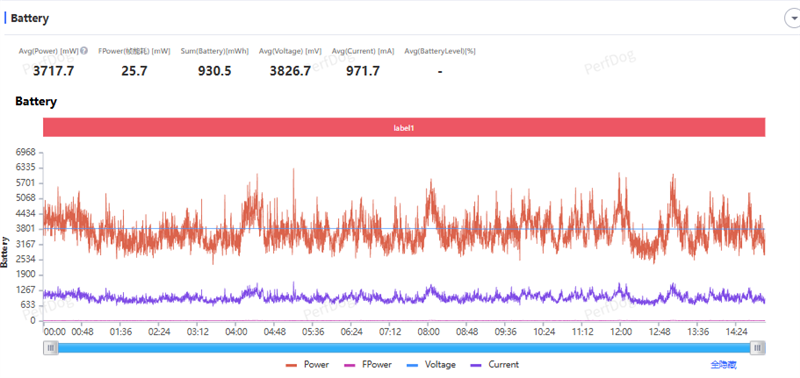The height and width of the screenshot is (378, 800).
Task: Click the Sum(Battery) value 930.5
Action: (x=214, y=71)
